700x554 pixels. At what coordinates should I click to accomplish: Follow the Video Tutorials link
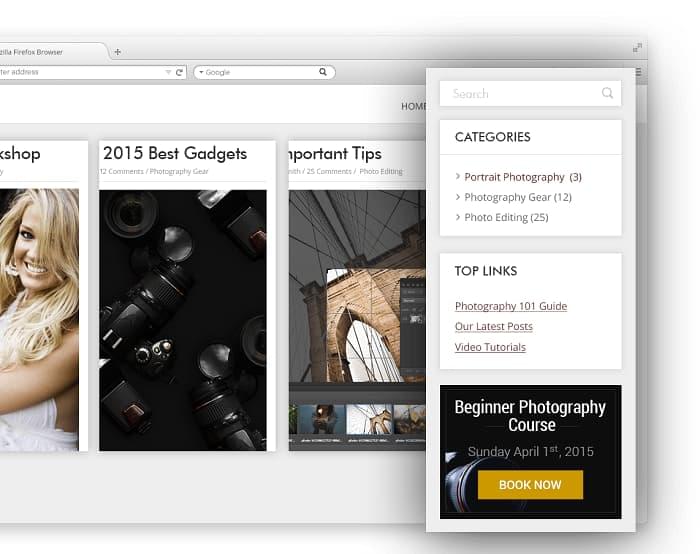point(490,347)
